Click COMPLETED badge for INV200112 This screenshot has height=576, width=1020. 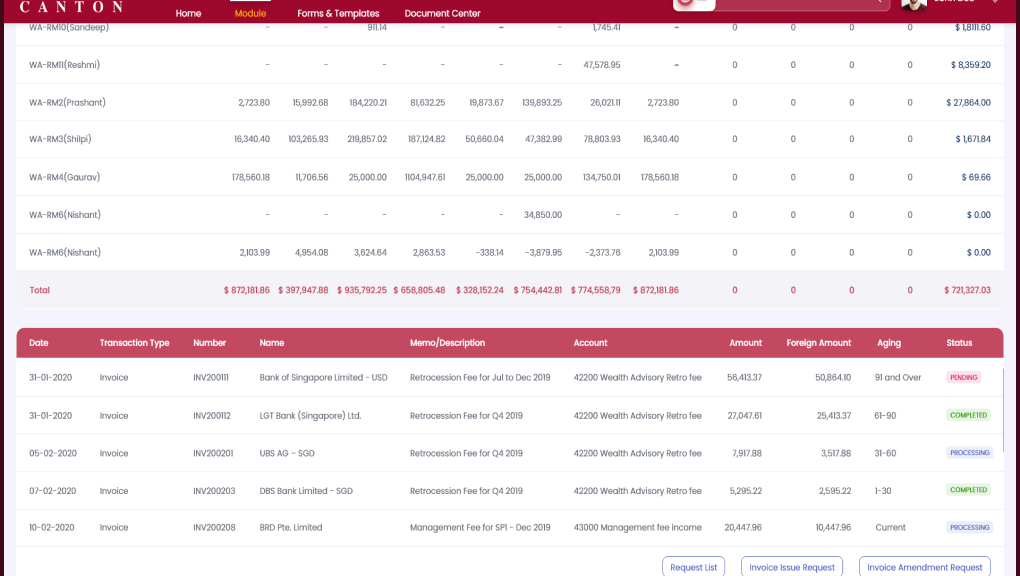(969, 415)
